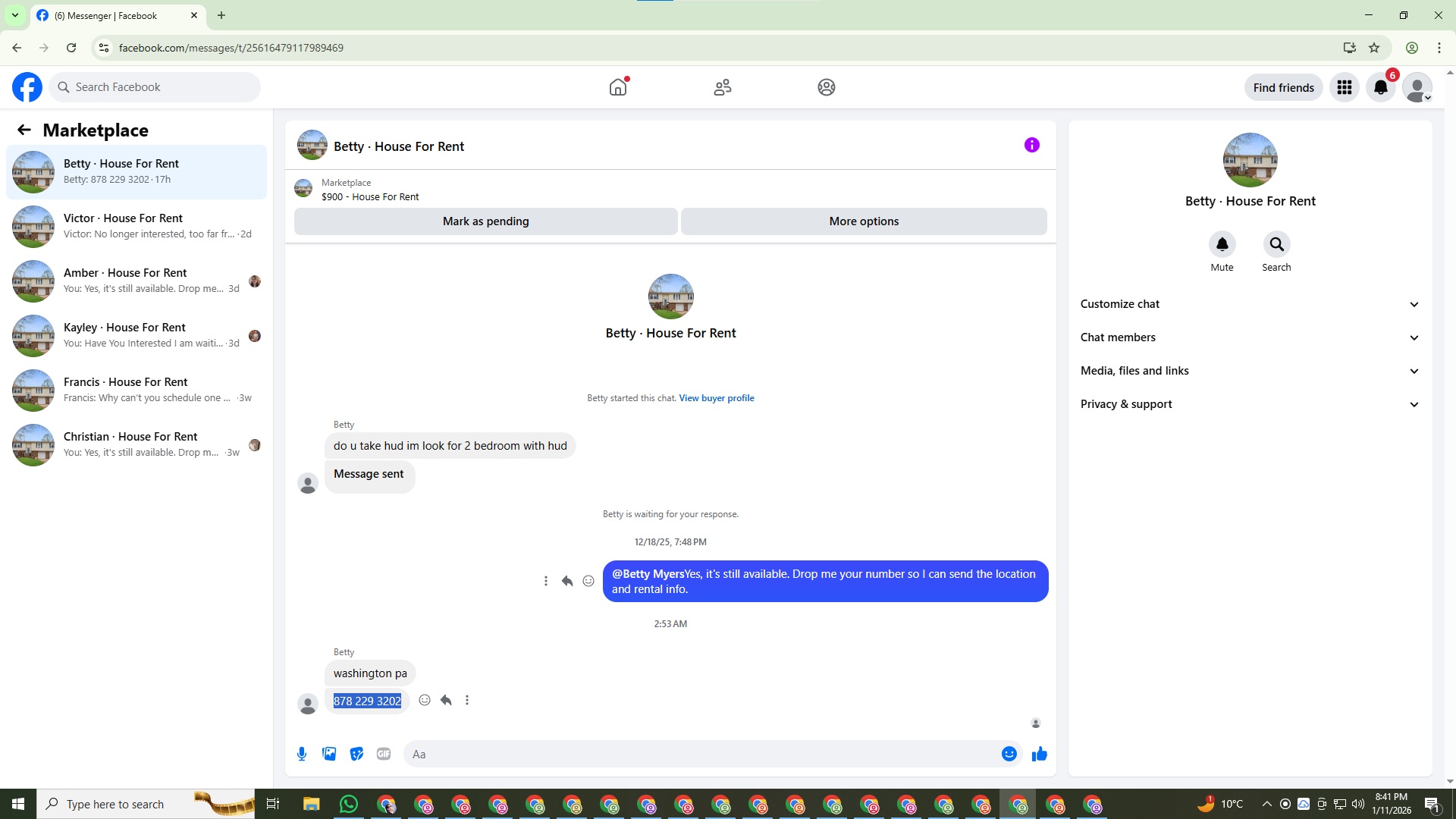Attach a photo or file

click(329, 754)
